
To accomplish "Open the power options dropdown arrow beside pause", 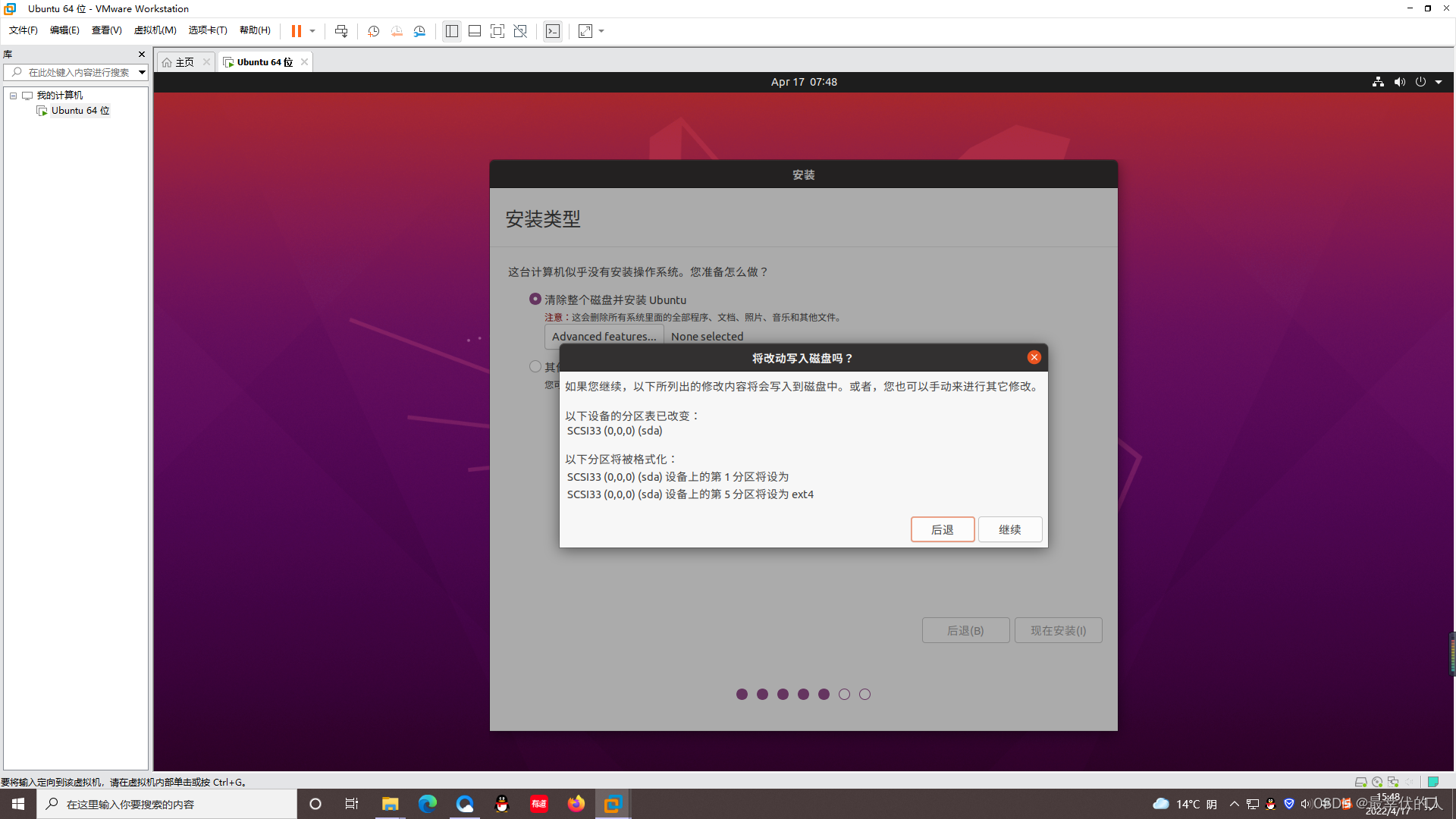I will tap(312, 31).
